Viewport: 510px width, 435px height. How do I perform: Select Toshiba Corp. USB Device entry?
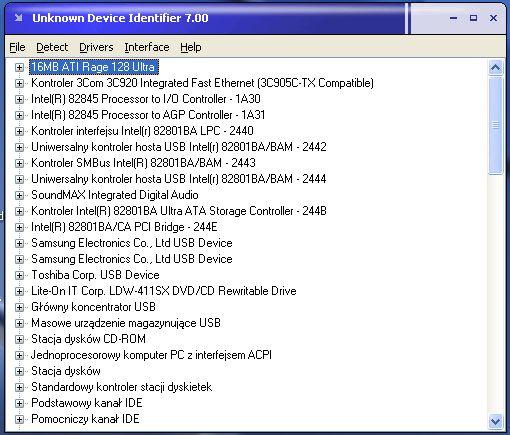(x=95, y=275)
